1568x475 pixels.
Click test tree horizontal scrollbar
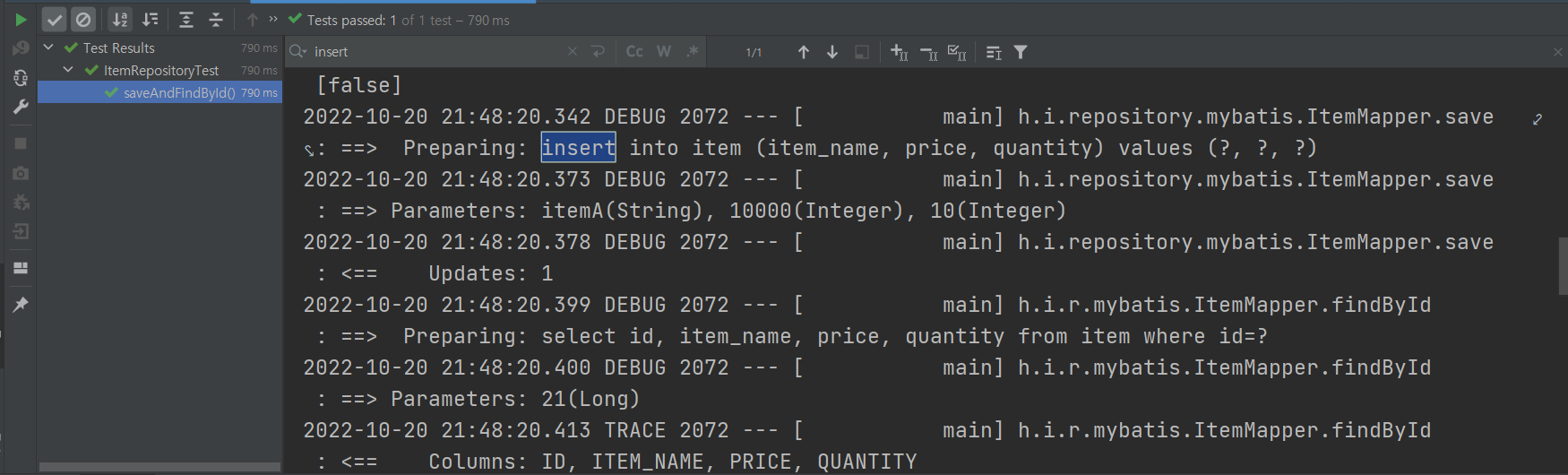tap(159, 467)
